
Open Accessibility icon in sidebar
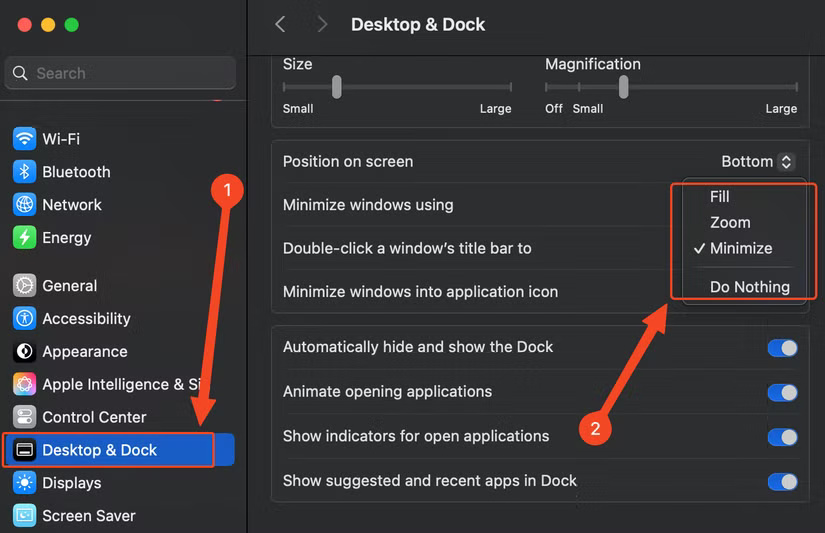tap(24, 319)
